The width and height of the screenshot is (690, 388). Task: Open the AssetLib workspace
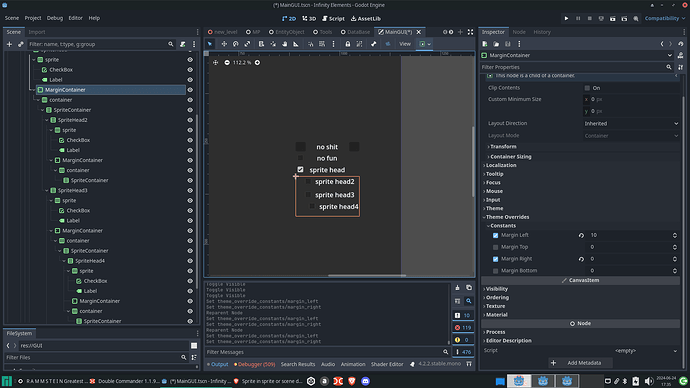pos(366,18)
